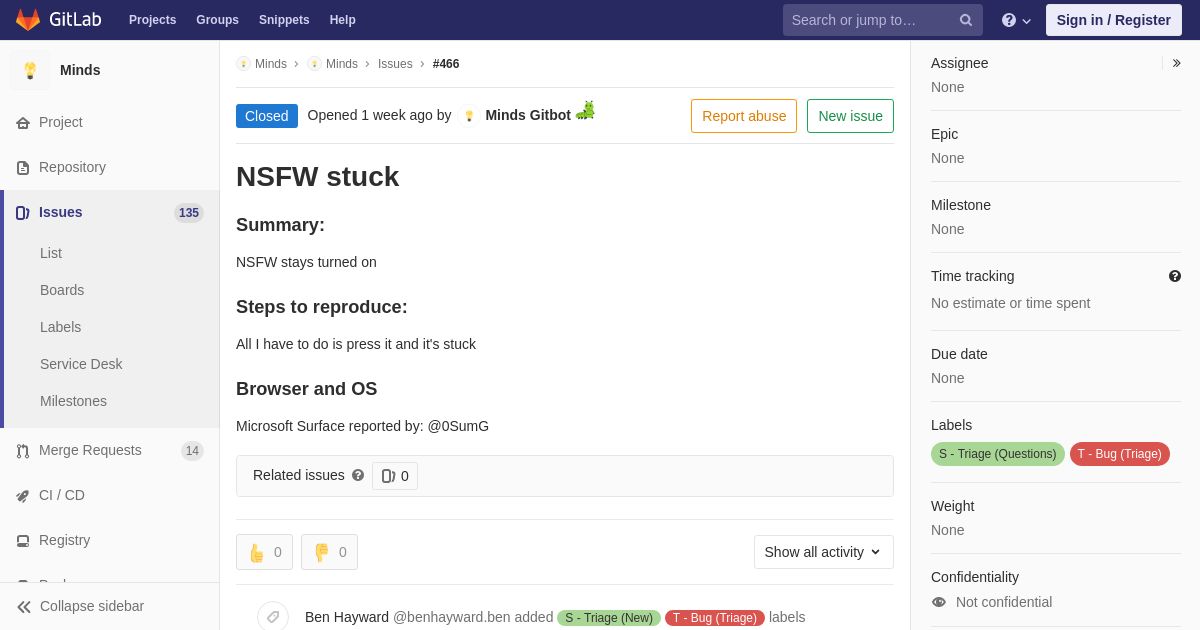This screenshot has width=1200, height=630.
Task: Open the Show all activity dropdown
Action: 824,552
